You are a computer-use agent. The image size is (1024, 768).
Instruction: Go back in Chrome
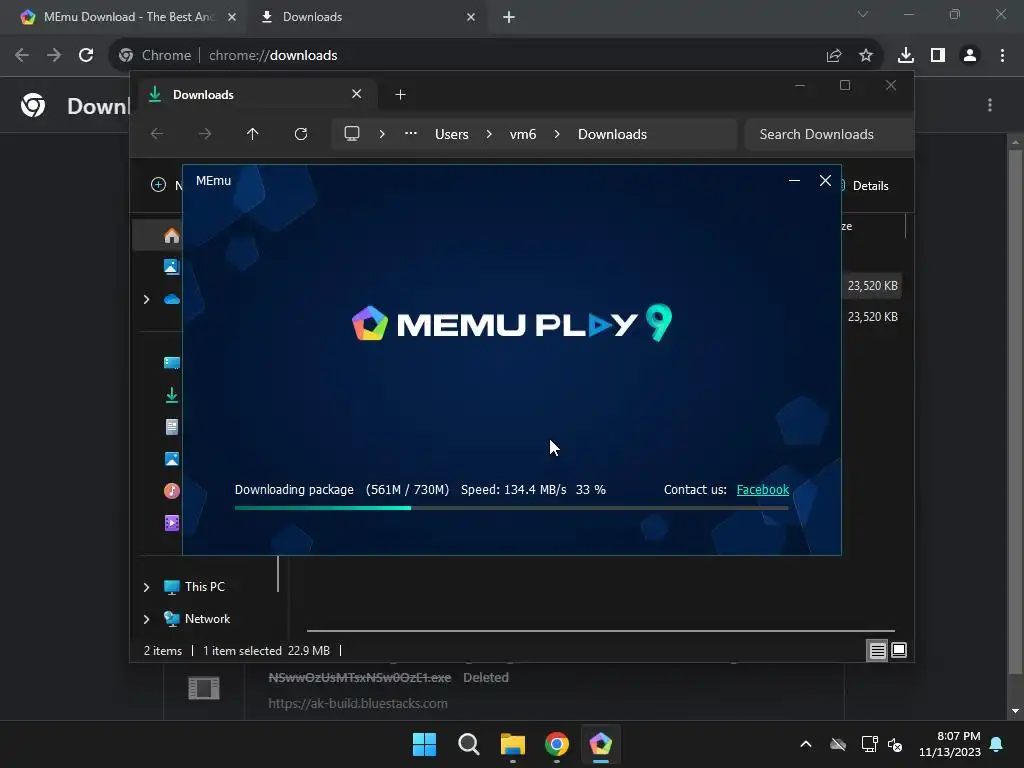22,56
